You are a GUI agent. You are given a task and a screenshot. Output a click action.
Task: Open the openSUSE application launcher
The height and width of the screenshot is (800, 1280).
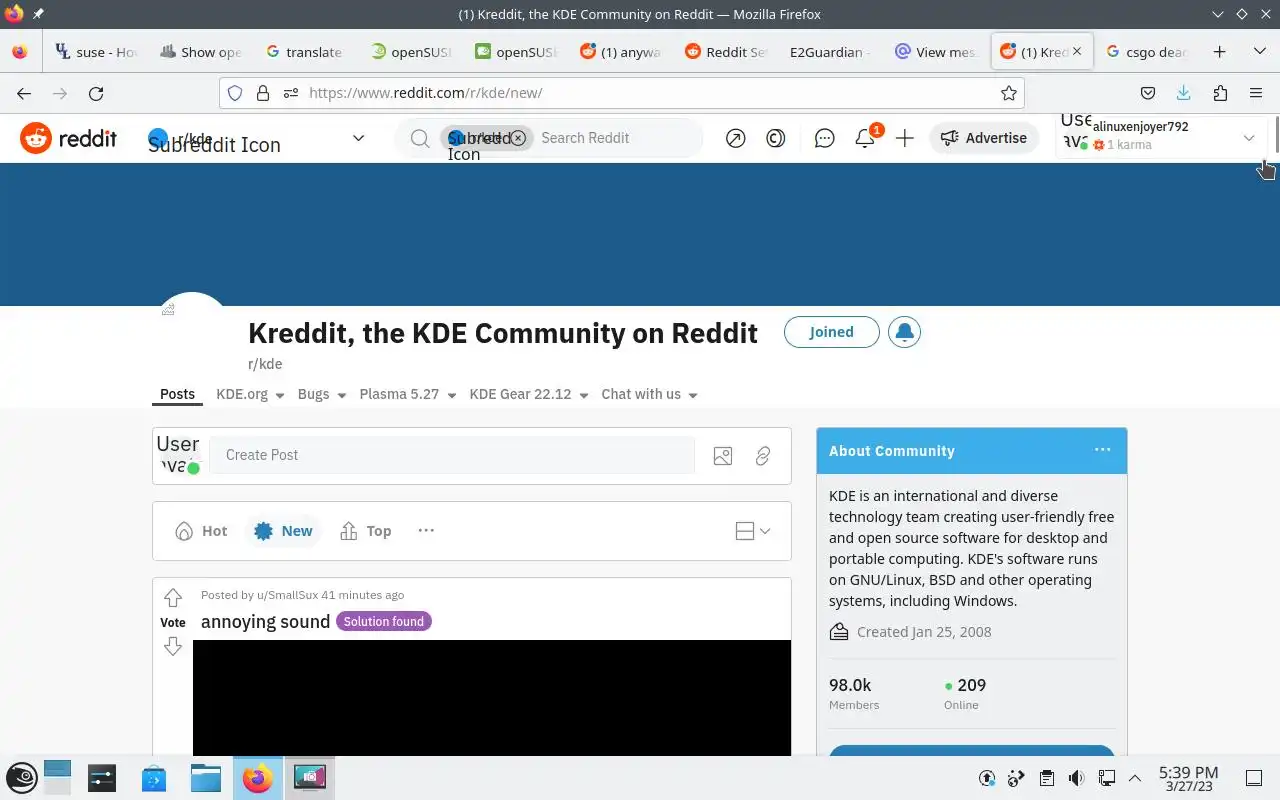(22, 778)
